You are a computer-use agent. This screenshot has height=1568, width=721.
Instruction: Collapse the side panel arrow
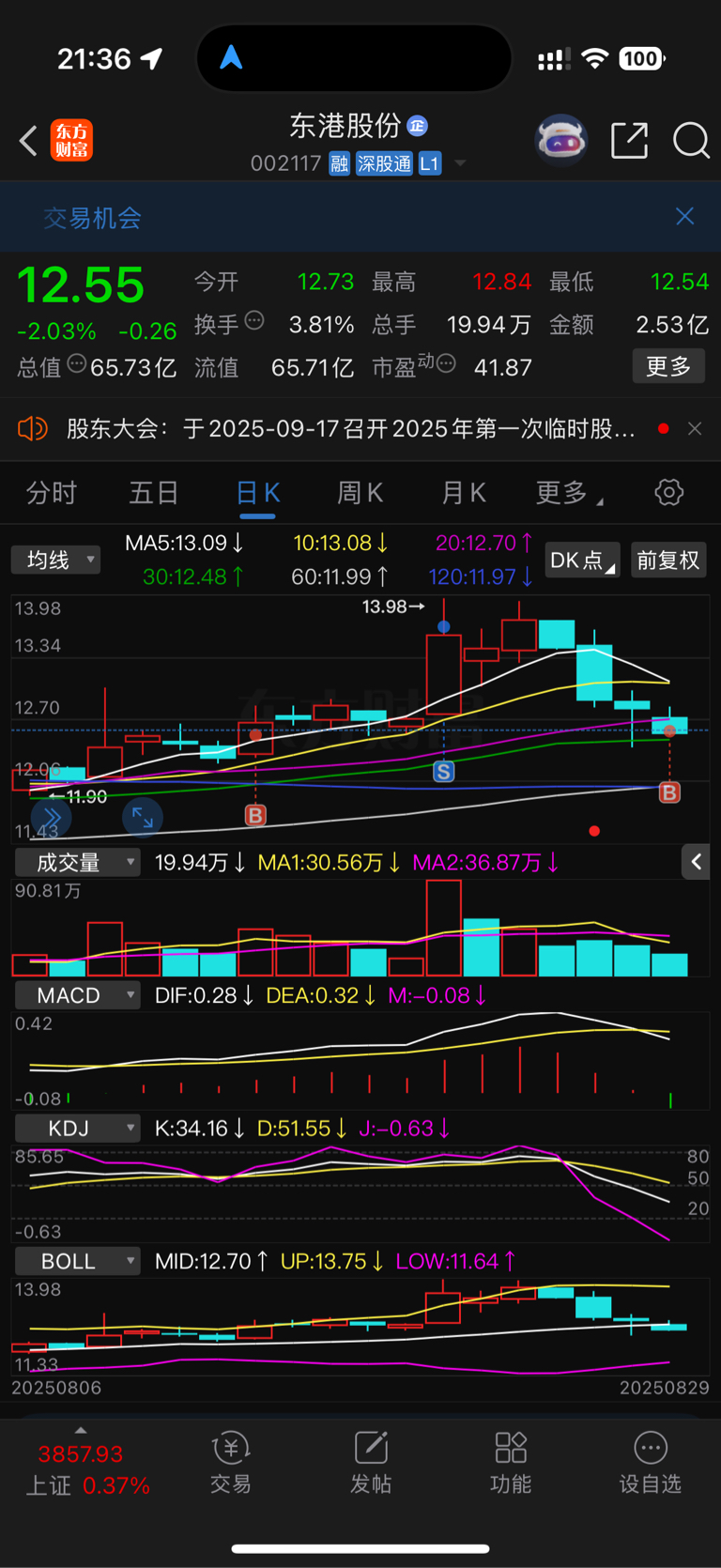tap(697, 861)
